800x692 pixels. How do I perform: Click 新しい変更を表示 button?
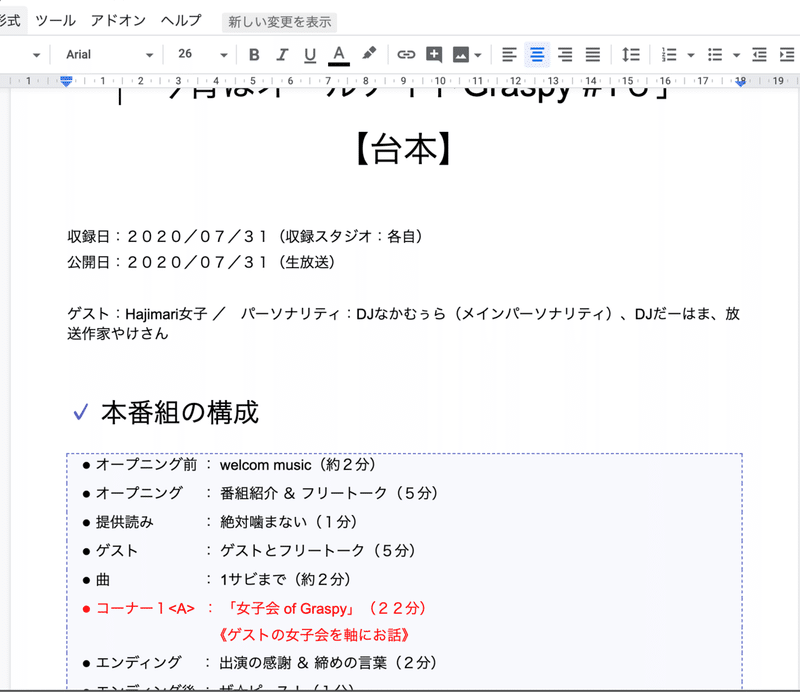tap(280, 22)
